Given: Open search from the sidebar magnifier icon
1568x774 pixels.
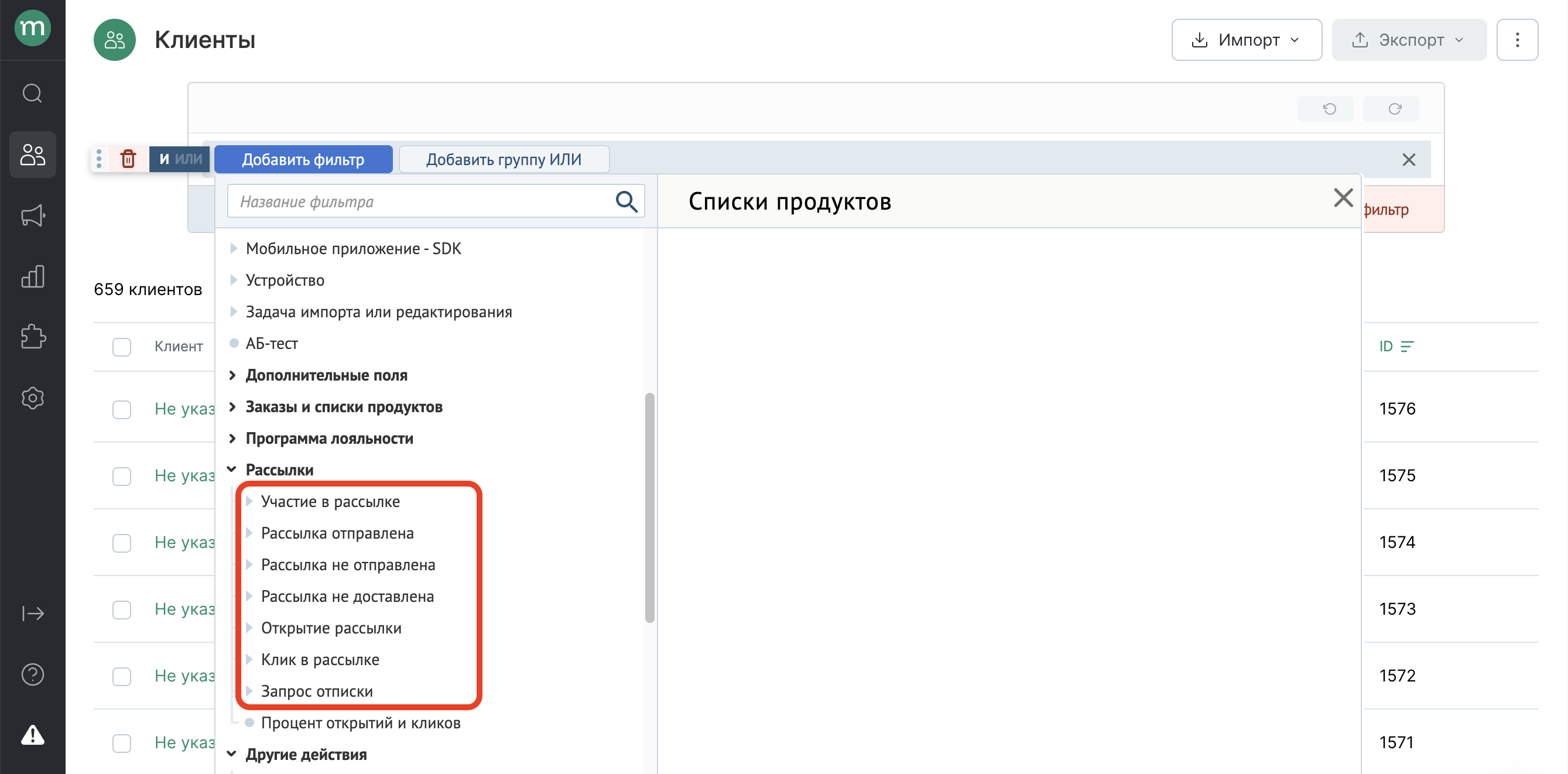Looking at the screenshot, I should coord(32,93).
